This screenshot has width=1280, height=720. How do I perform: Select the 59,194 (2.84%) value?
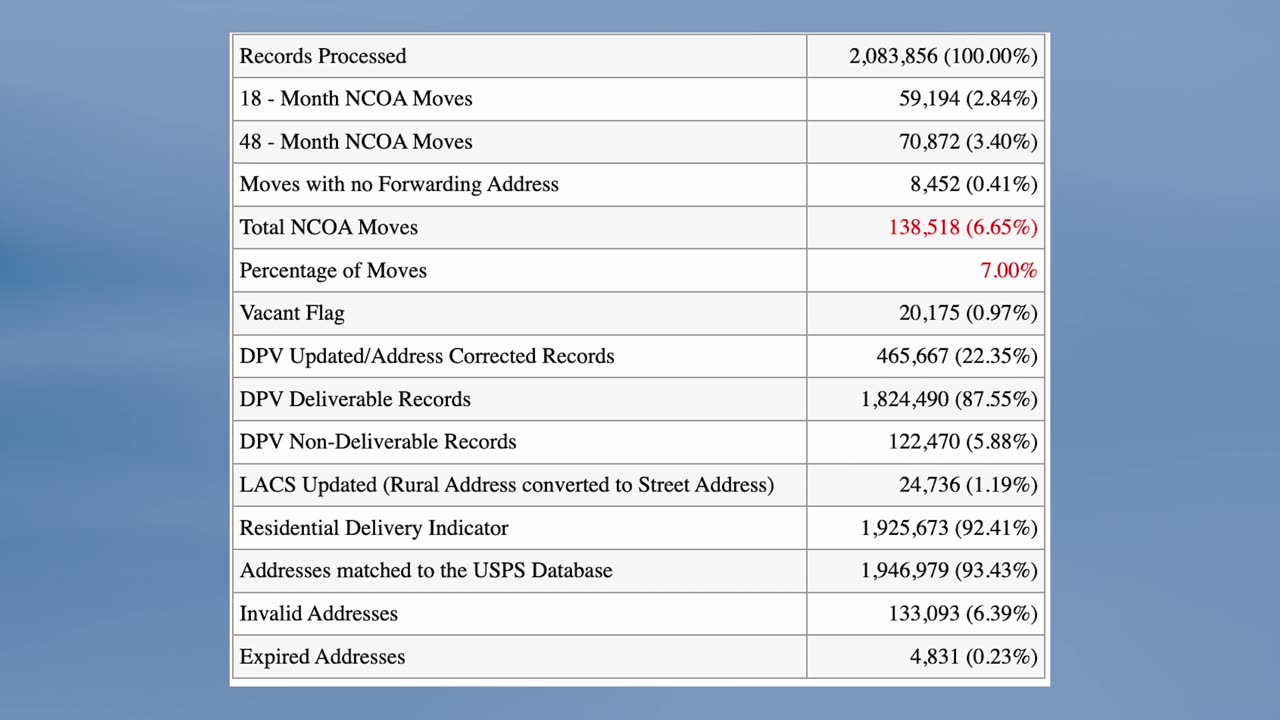[x=968, y=99]
